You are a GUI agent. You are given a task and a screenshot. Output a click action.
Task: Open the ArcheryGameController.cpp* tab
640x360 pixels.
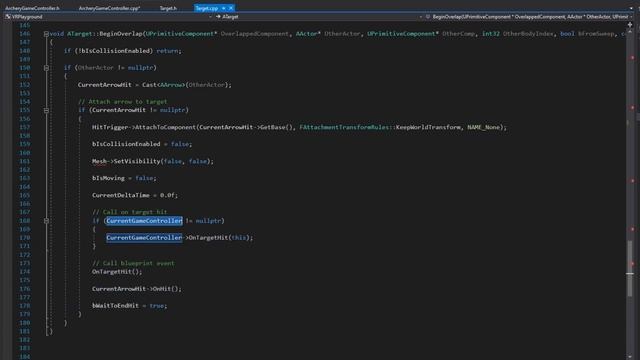pyautogui.click(x=109, y=8)
